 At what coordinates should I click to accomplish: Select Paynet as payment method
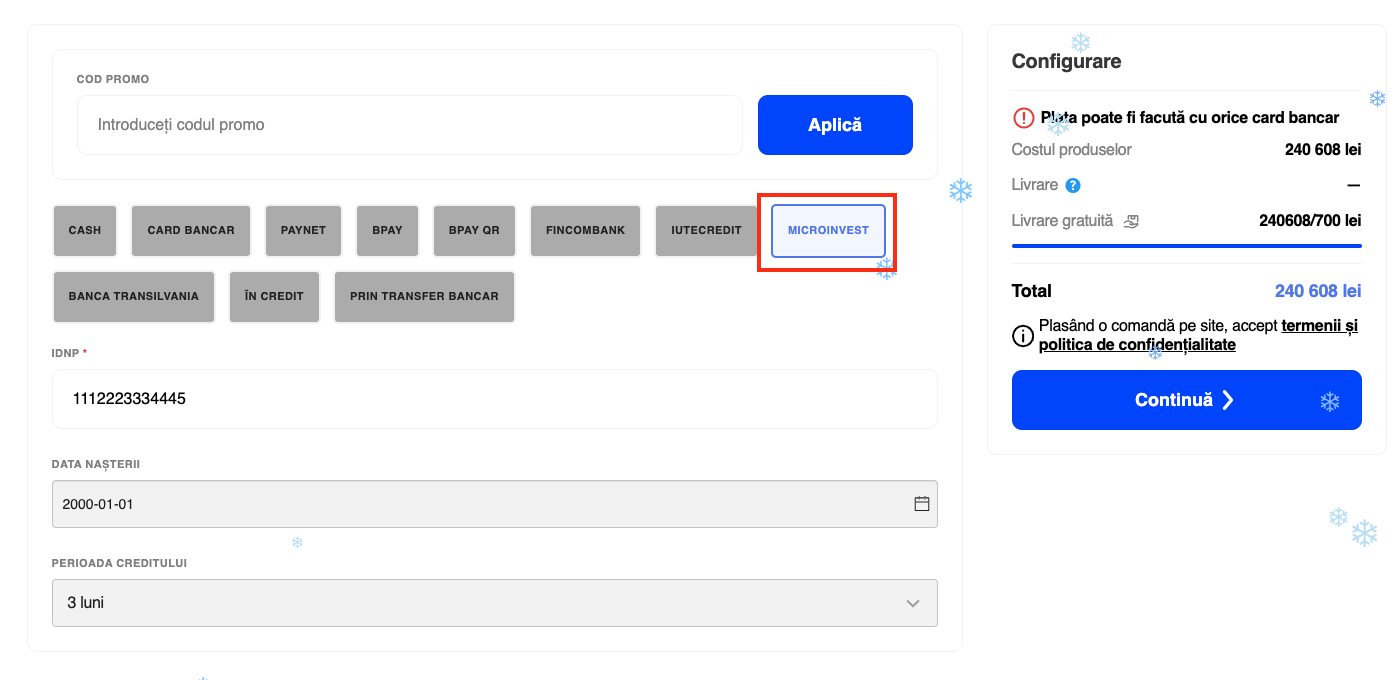click(303, 230)
